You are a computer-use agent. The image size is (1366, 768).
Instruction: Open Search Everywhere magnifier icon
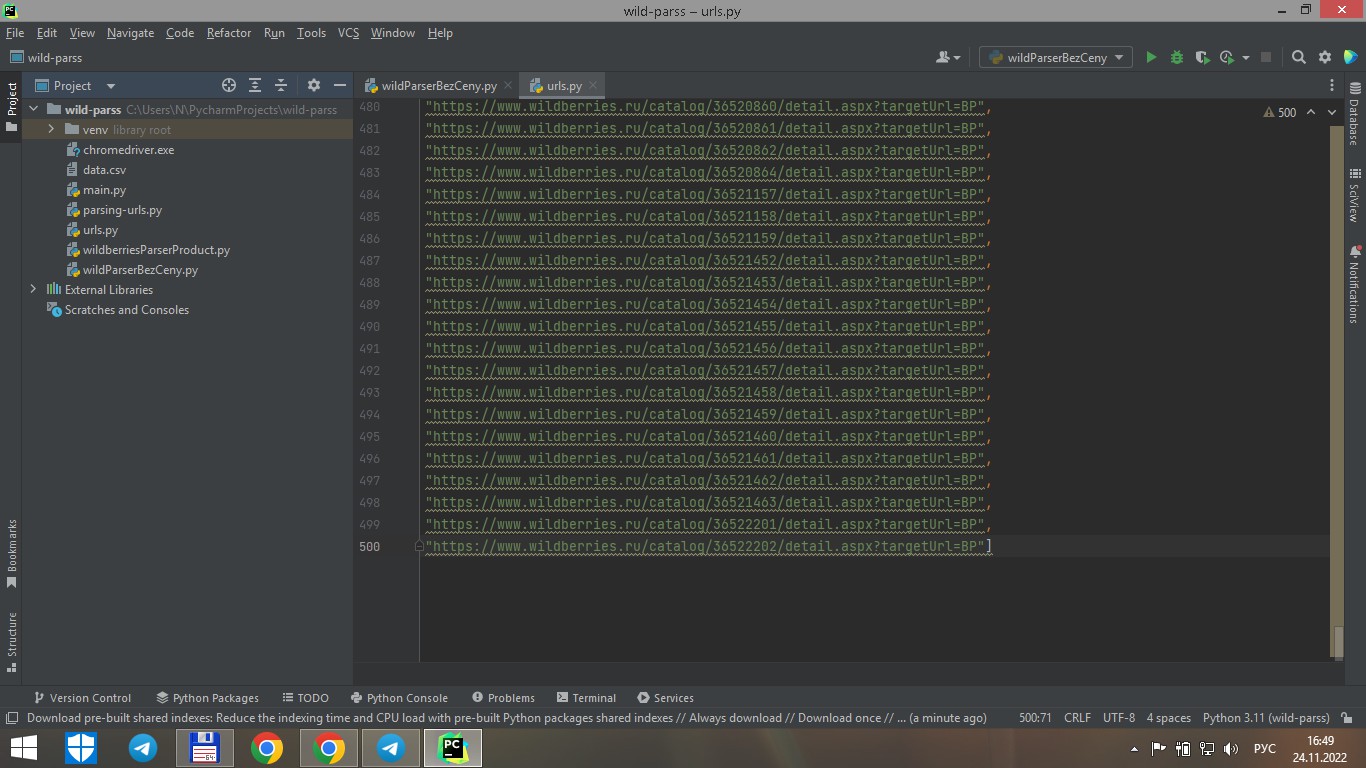pyautogui.click(x=1299, y=58)
